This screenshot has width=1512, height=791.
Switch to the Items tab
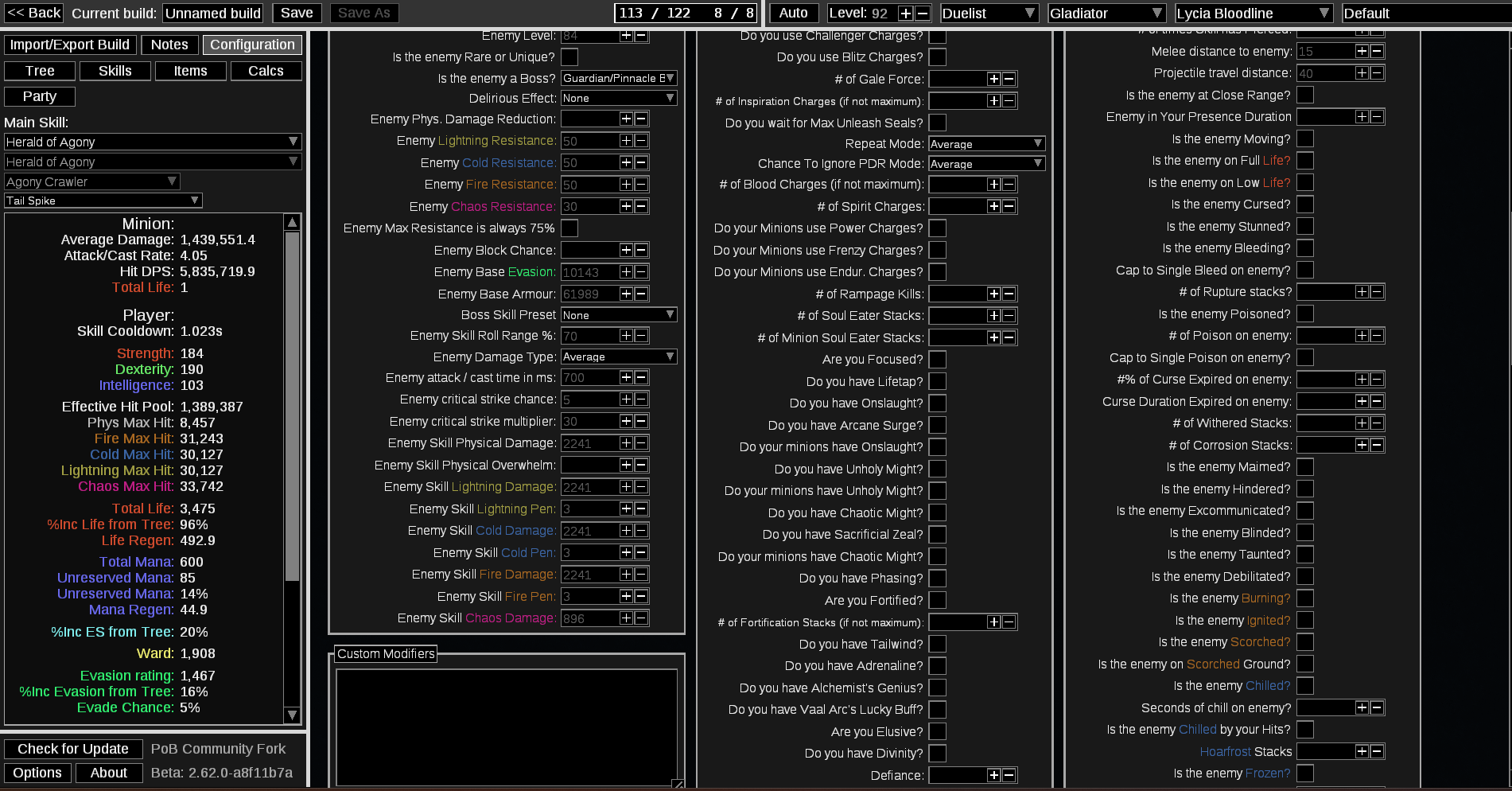click(191, 71)
